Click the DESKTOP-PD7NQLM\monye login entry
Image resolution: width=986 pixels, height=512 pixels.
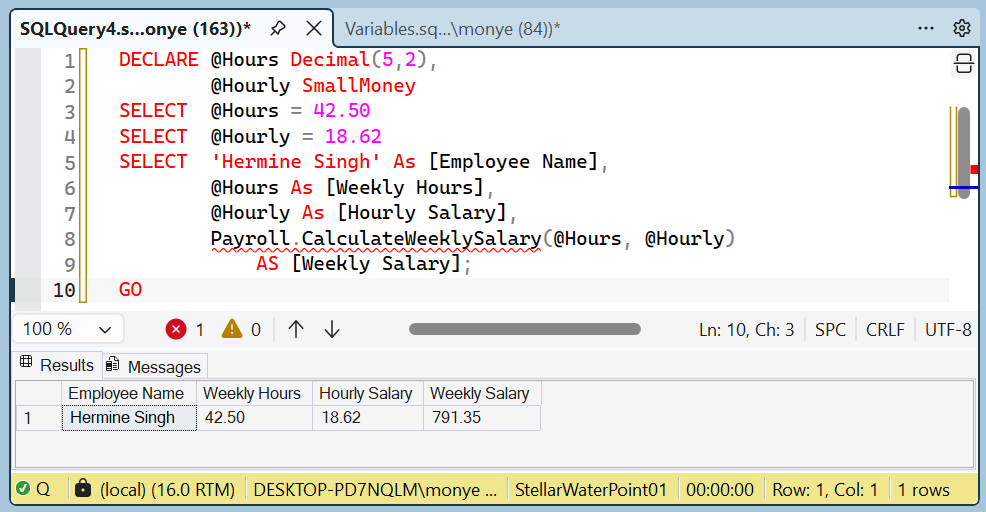point(375,490)
